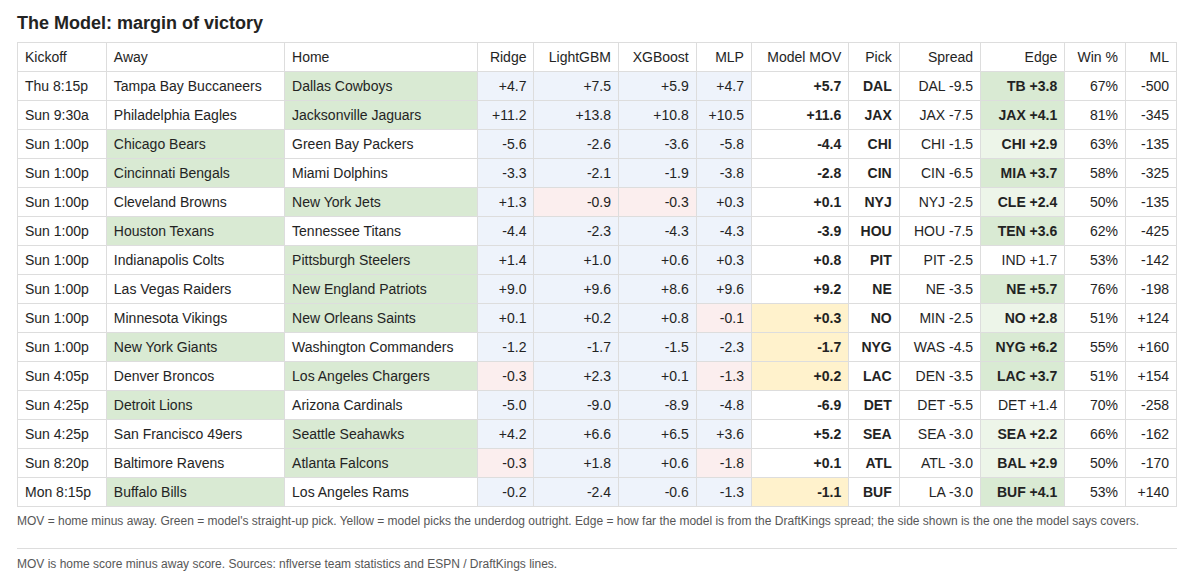
Task: Click the yellow -1.7 Model MOV cell
Action: pyautogui.click(x=800, y=347)
